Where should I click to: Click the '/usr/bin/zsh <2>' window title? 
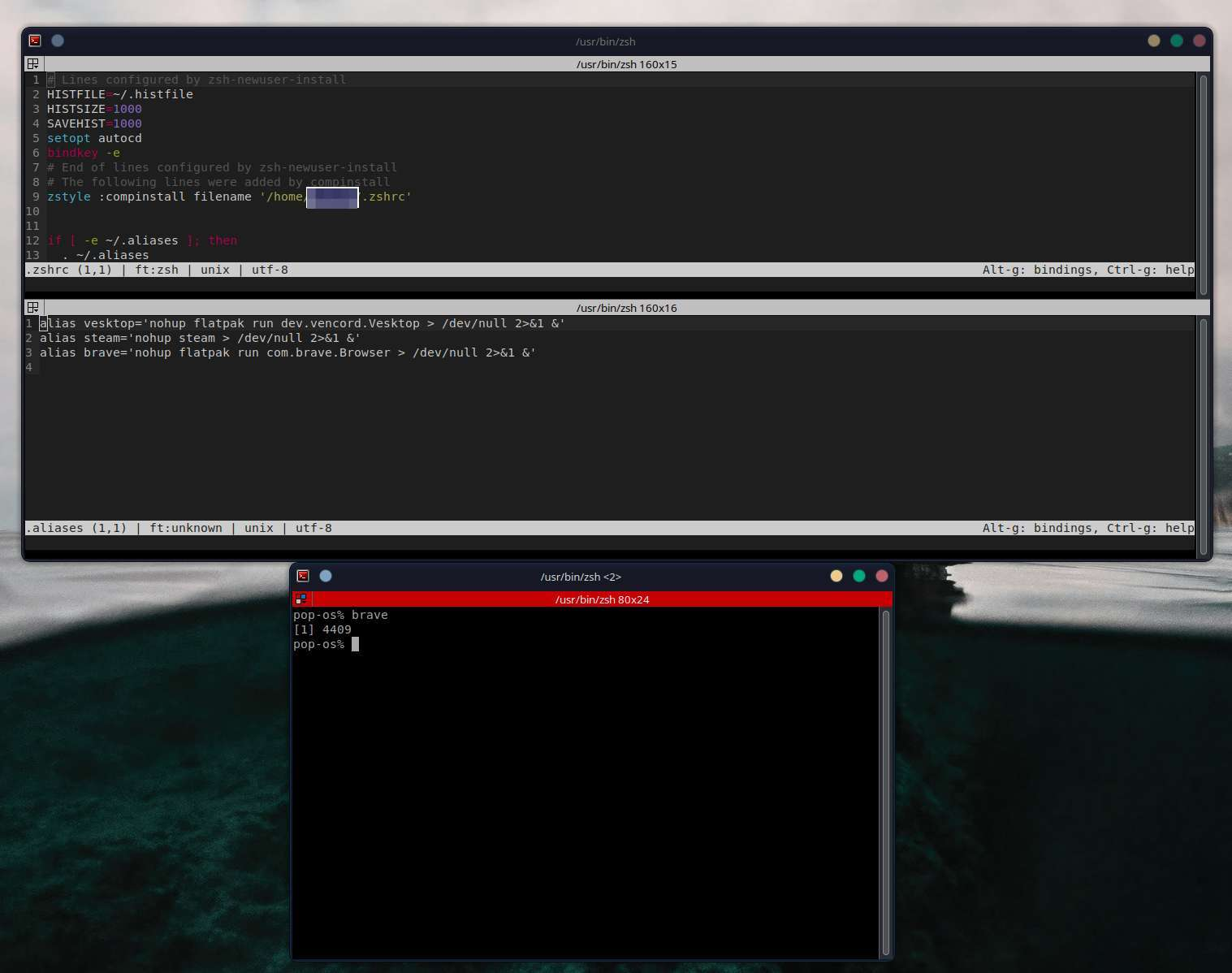click(581, 577)
